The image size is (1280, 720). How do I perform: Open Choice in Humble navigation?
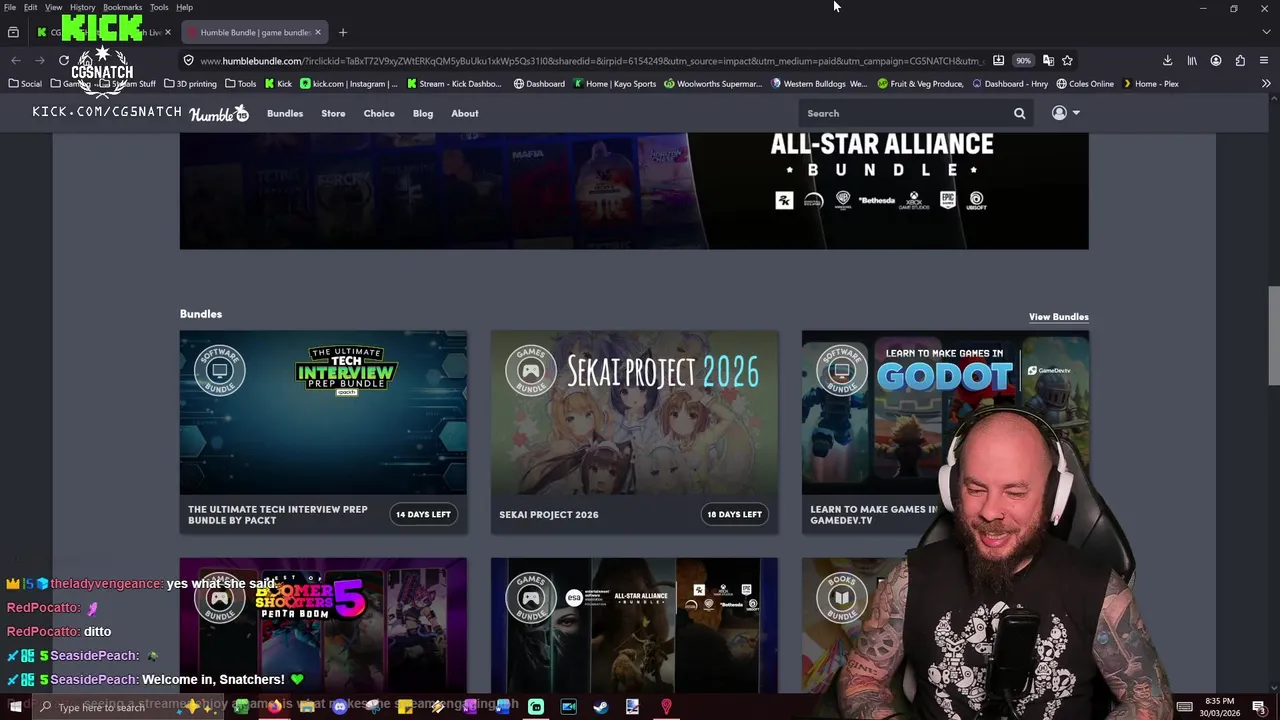(379, 113)
